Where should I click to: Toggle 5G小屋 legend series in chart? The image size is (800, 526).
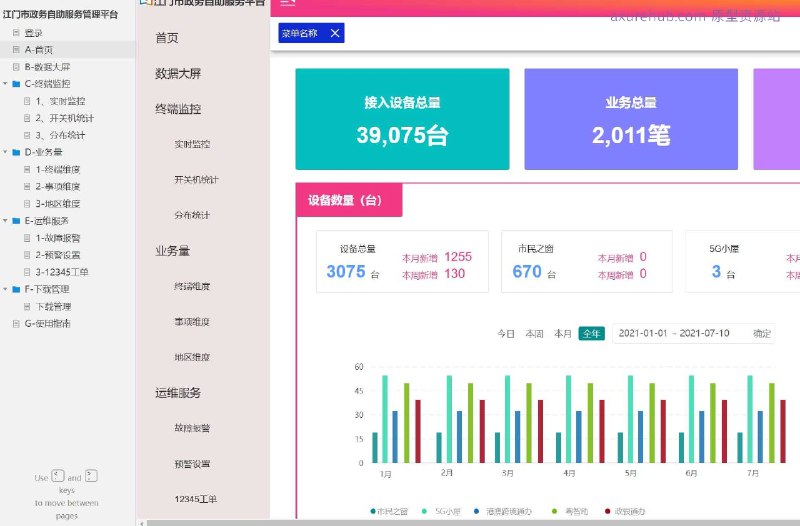coord(442,511)
